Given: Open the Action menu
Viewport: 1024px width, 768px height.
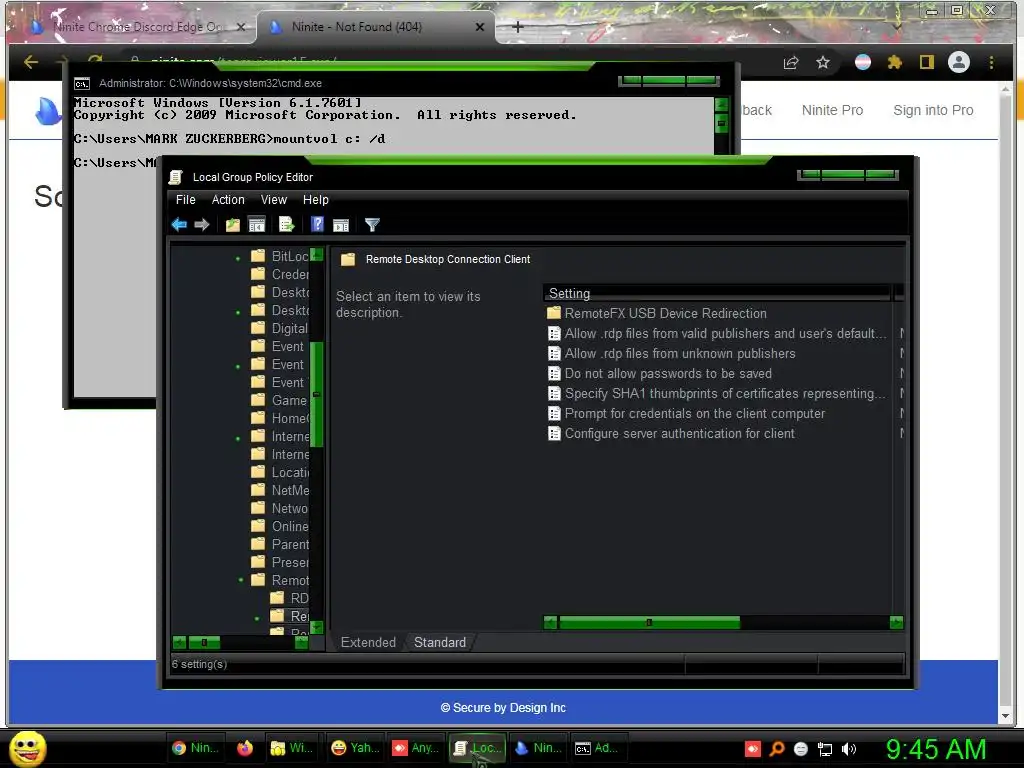Looking at the screenshot, I should coord(228,200).
